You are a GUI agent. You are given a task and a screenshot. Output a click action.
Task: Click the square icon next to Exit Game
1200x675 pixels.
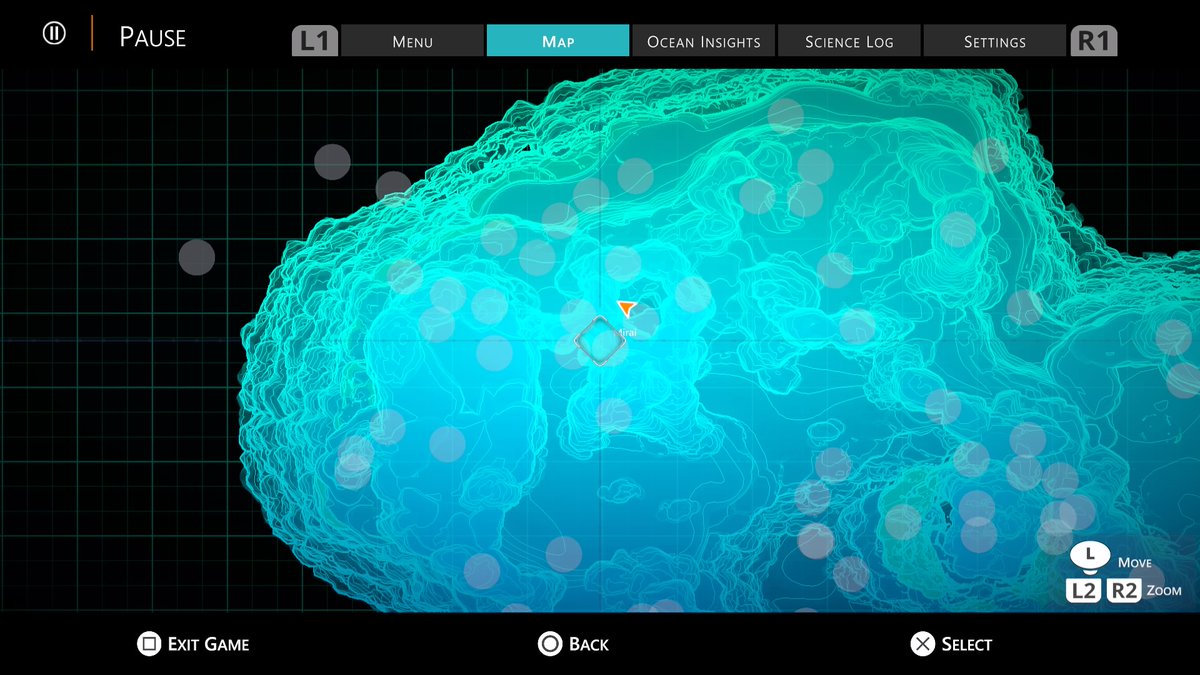149,644
